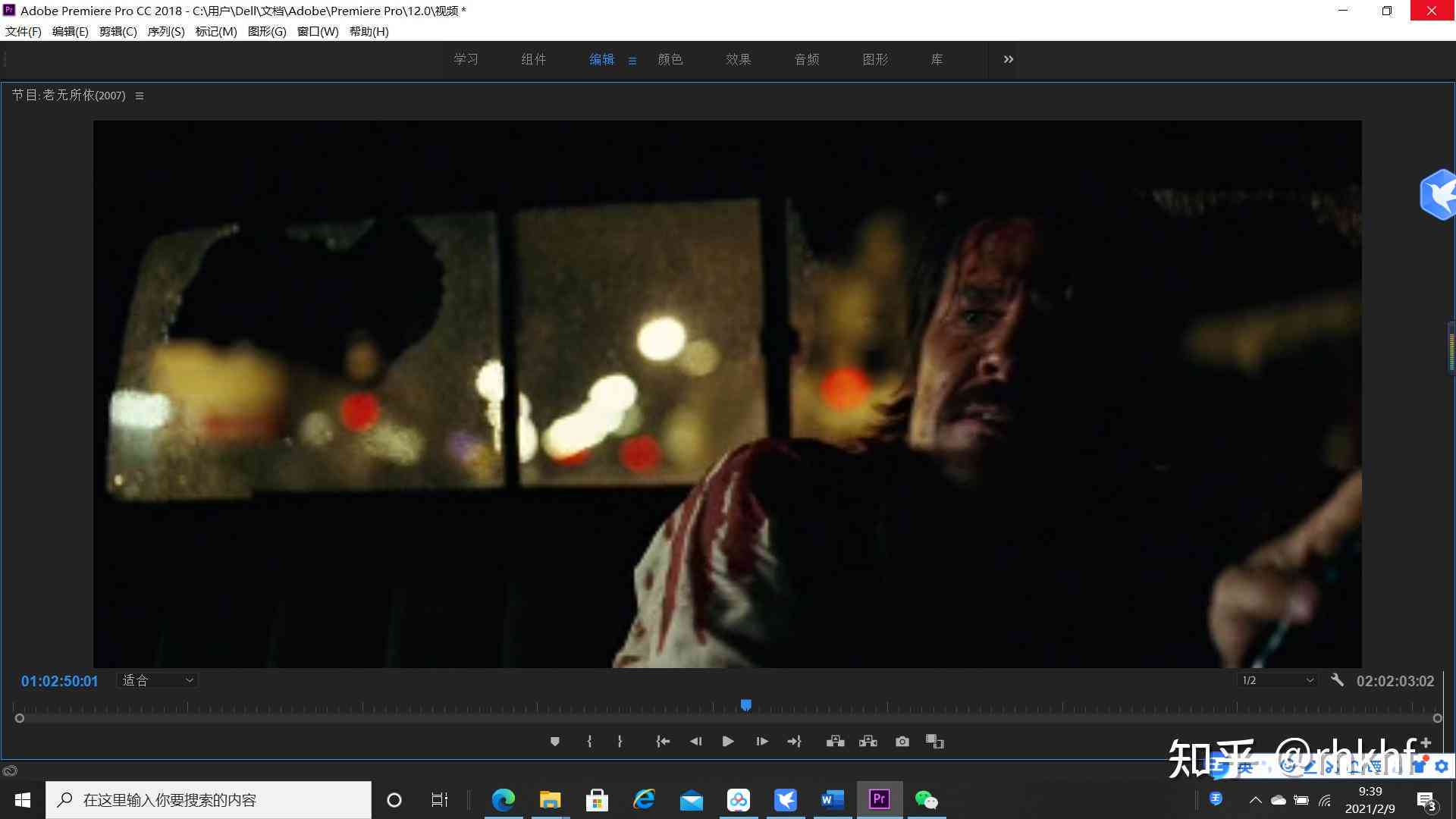
Task: Switch to the 效果 workspace
Action: click(738, 59)
